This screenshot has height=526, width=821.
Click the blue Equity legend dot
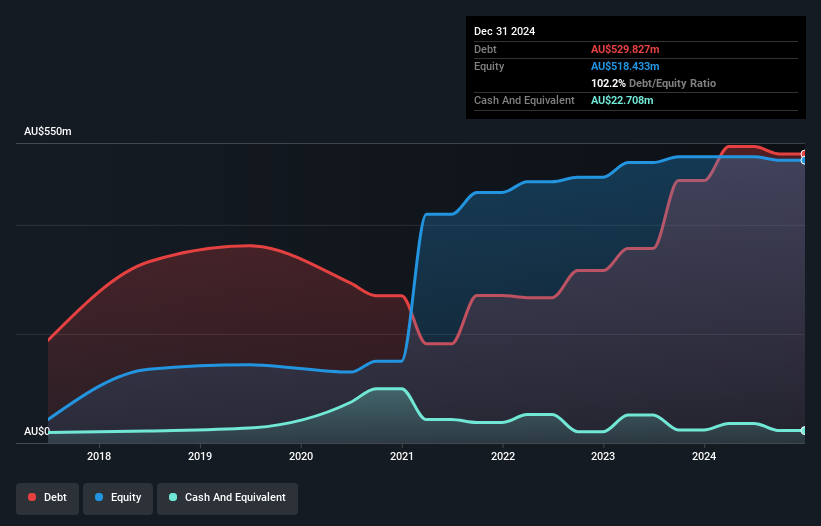point(99,497)
